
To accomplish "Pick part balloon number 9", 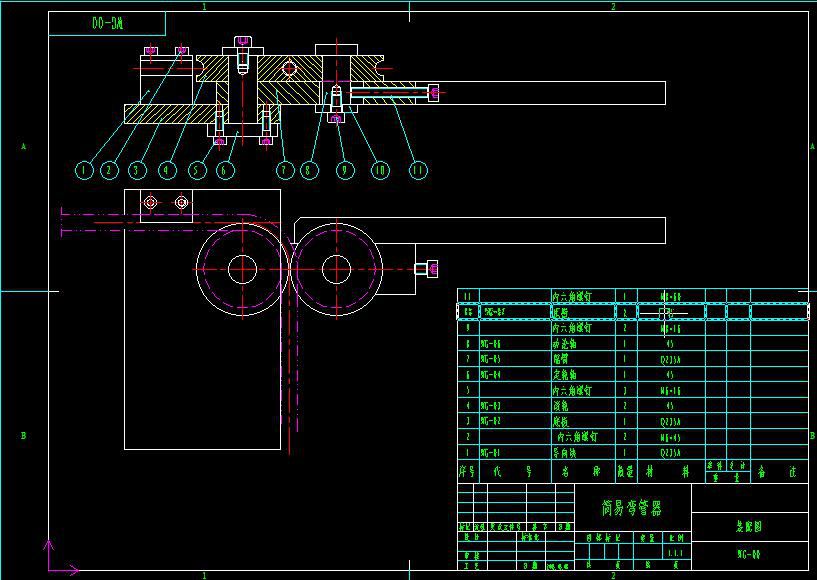I will [346, 170].
